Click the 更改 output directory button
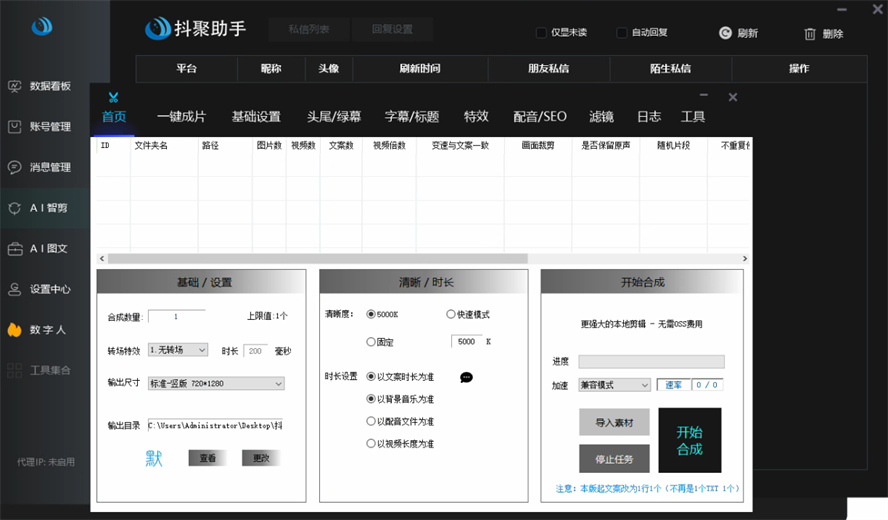This screenshot has width=888, height=520. tap(261, 458)
